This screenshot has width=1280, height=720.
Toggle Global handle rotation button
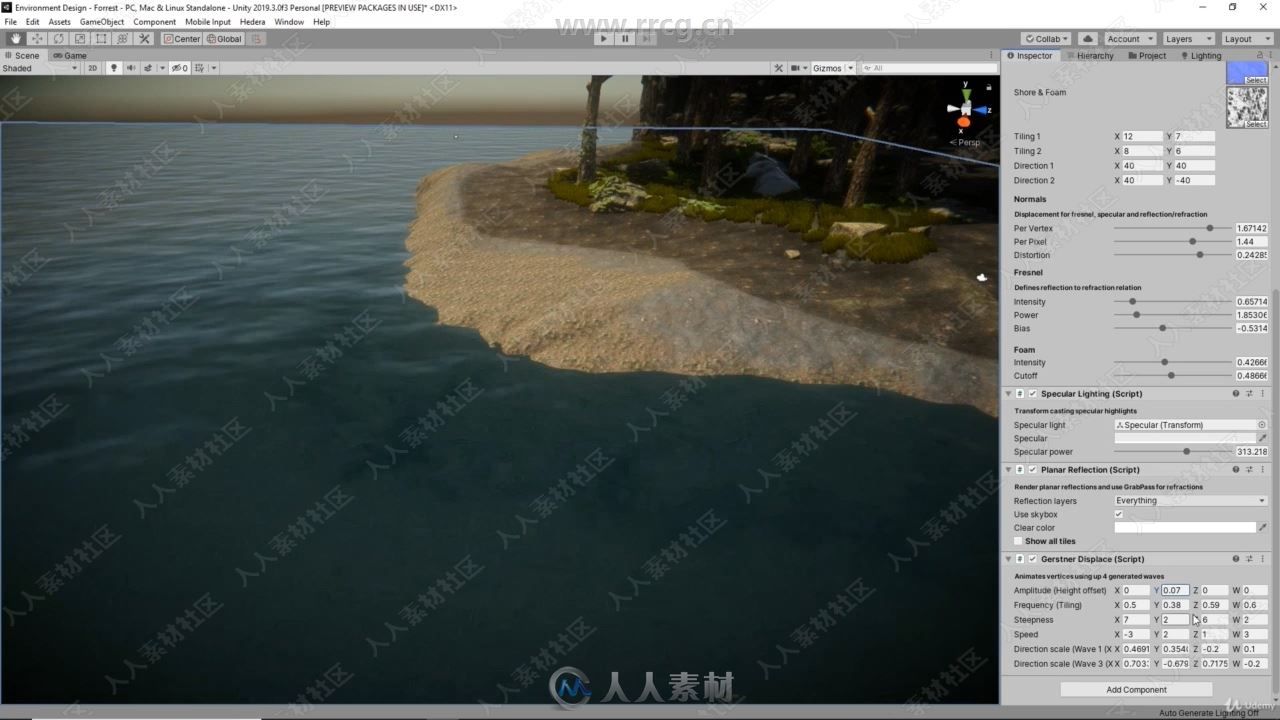(224, 39)
